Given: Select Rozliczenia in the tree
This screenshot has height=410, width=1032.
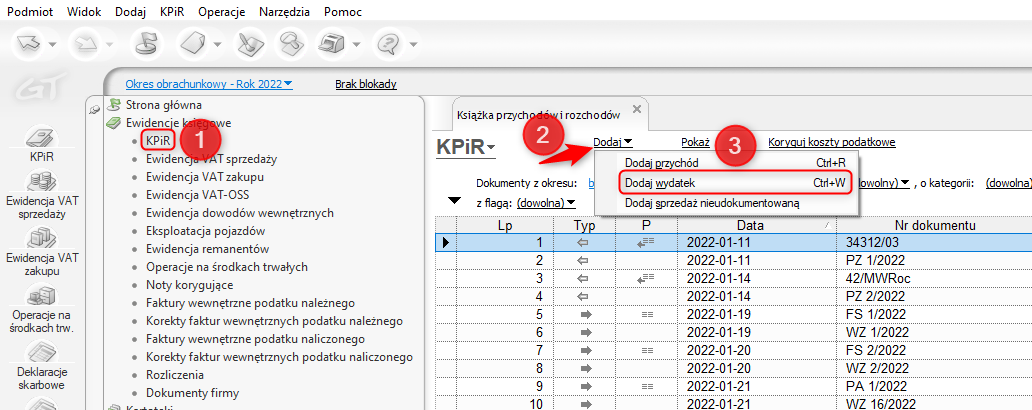Looking at the screenshot, I should point(175,375).
